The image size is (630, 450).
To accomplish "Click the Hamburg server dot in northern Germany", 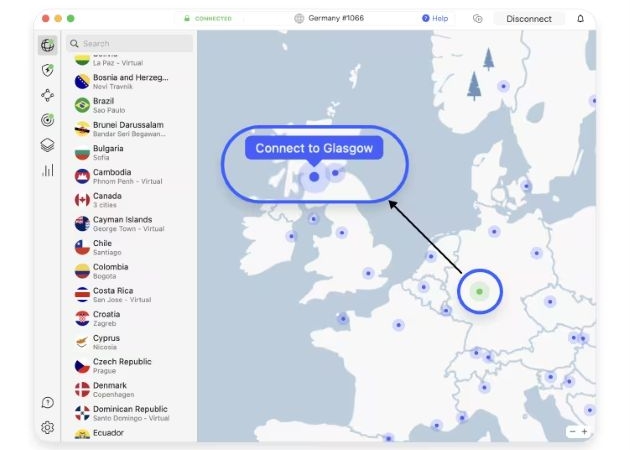I will (x=494, y=231).
